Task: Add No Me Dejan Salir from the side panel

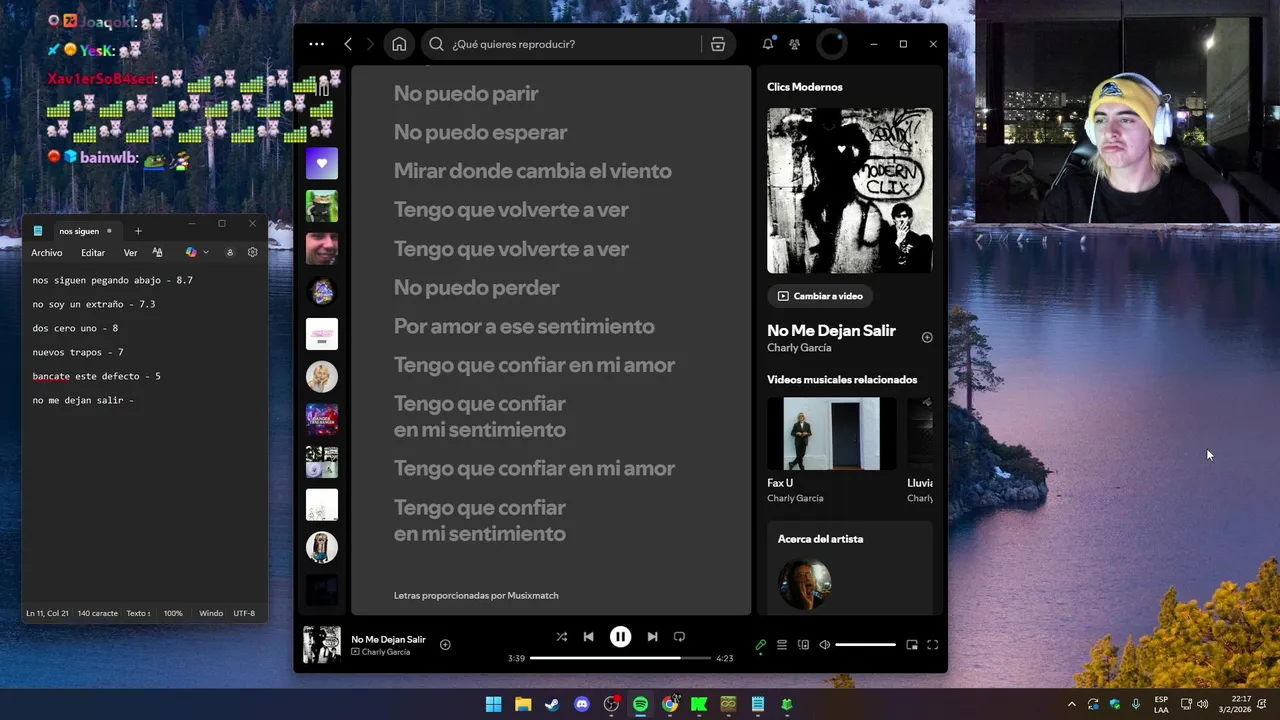Action: [x=927, y=338]
